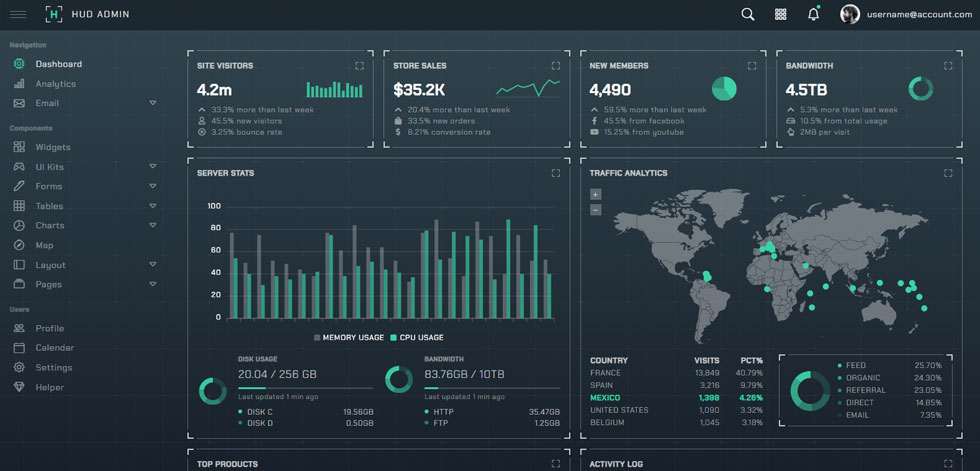Expand the Charts submenu arrow
The image size is (980, 471).
pos(152,225)
